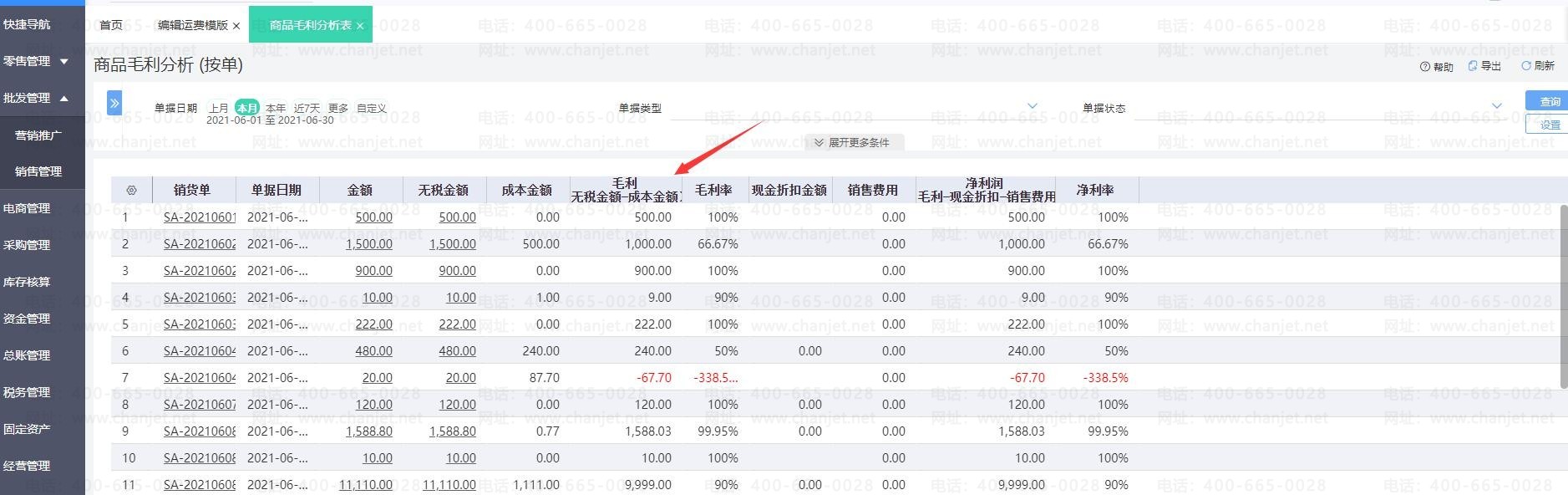Click the vertical table scrollbar
This screenshot has height=495, width=1568.
pos(1563,297)
